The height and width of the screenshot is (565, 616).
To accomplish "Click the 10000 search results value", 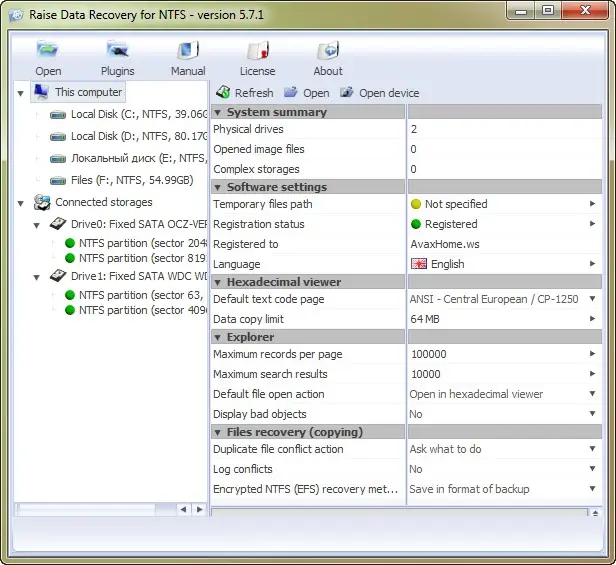I will [425, 374].
